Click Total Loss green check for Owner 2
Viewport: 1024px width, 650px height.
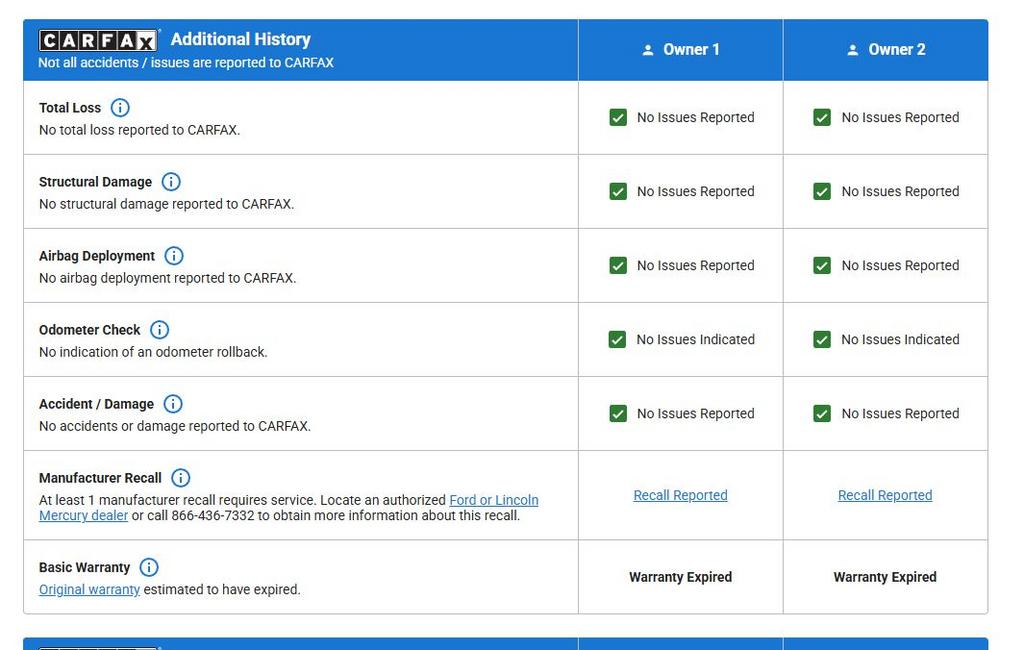pyautogui.click(x=822, y=118)
